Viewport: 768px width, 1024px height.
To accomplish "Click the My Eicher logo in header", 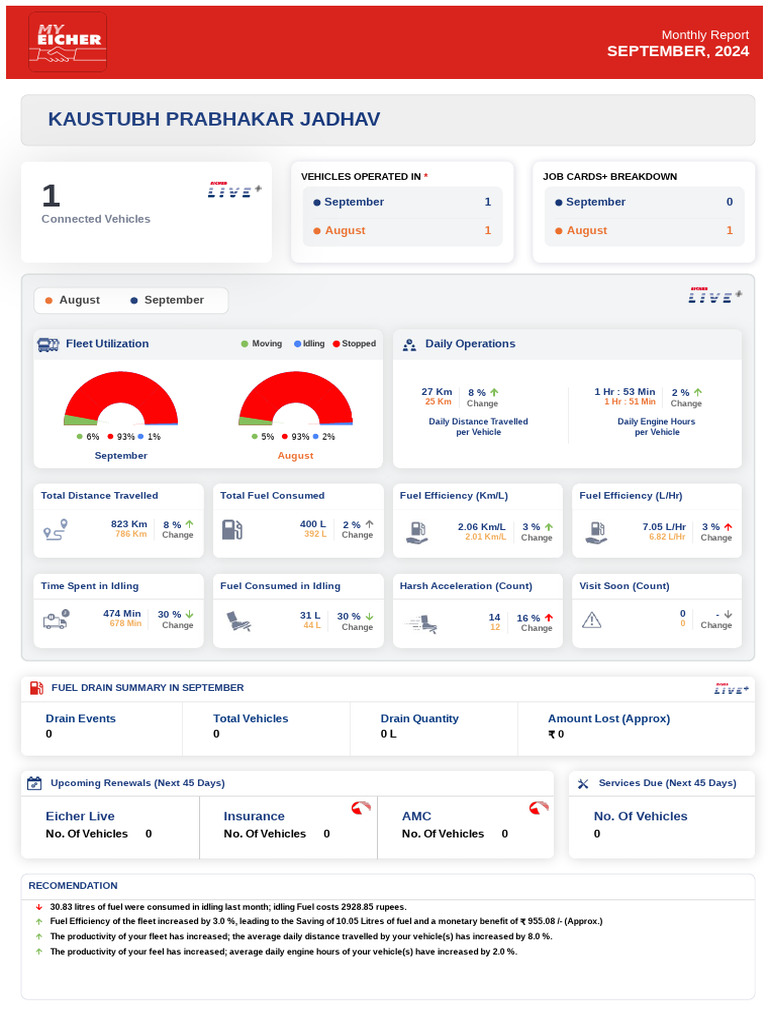I will (x=68, y=42).
